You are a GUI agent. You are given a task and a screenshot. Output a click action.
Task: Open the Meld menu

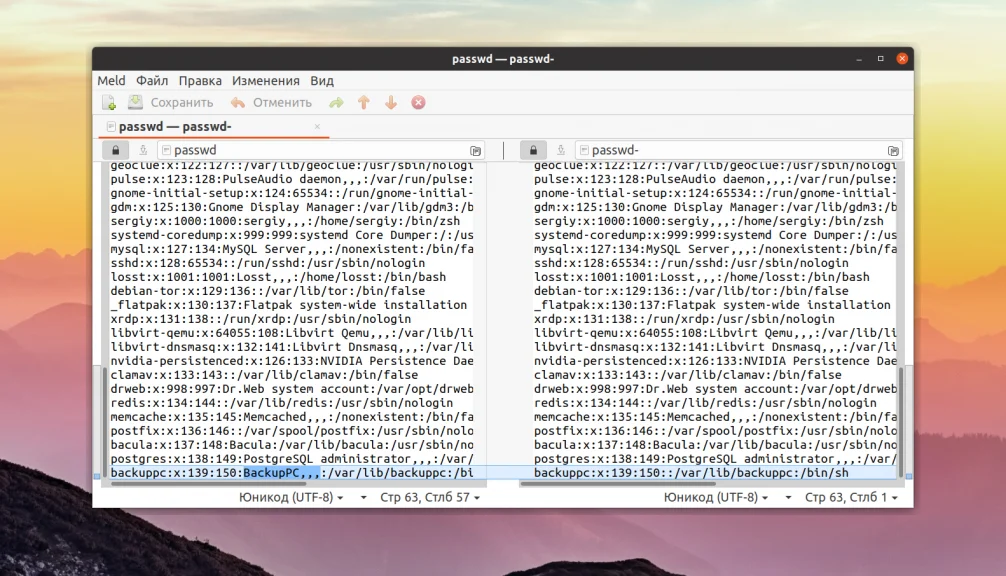tap(112, 81)
